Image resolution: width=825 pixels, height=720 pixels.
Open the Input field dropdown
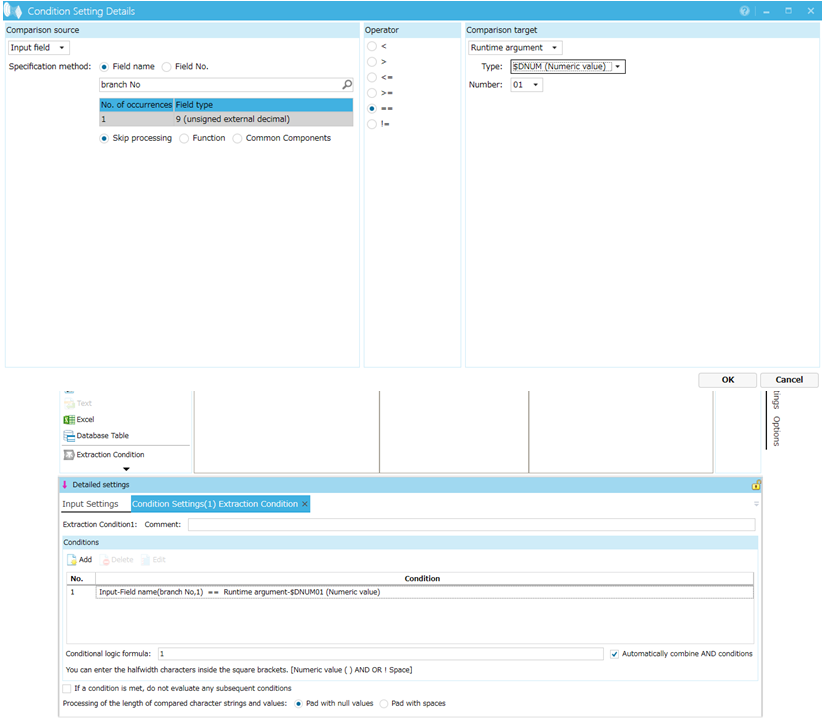(x=39, y=48)
